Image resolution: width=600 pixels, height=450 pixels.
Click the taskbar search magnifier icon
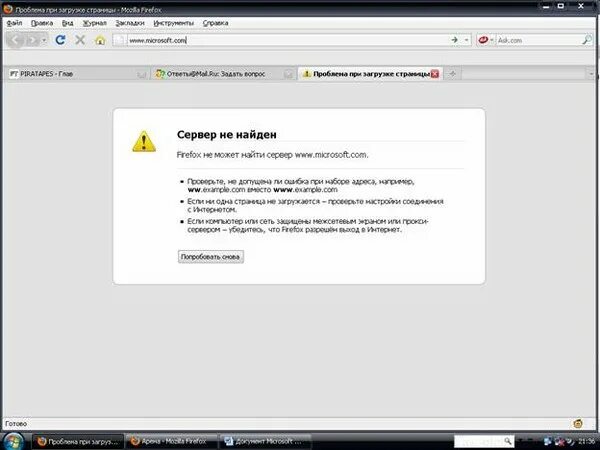point(508,441)
